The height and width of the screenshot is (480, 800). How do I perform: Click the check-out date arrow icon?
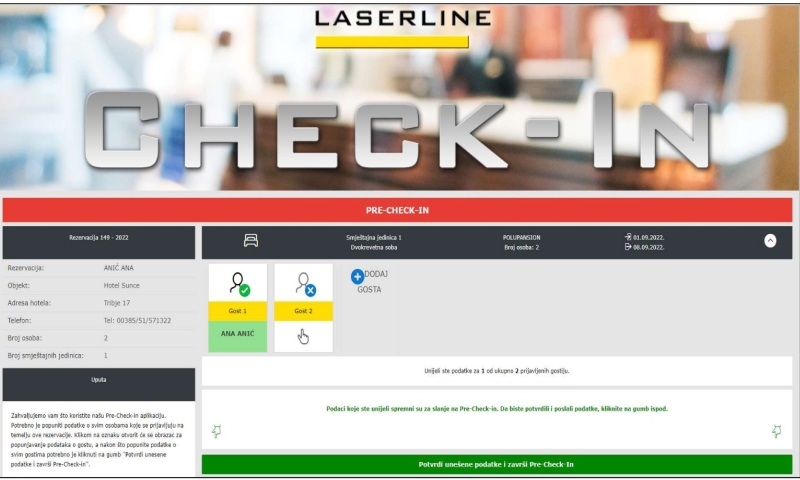click(x=628, y=247)
